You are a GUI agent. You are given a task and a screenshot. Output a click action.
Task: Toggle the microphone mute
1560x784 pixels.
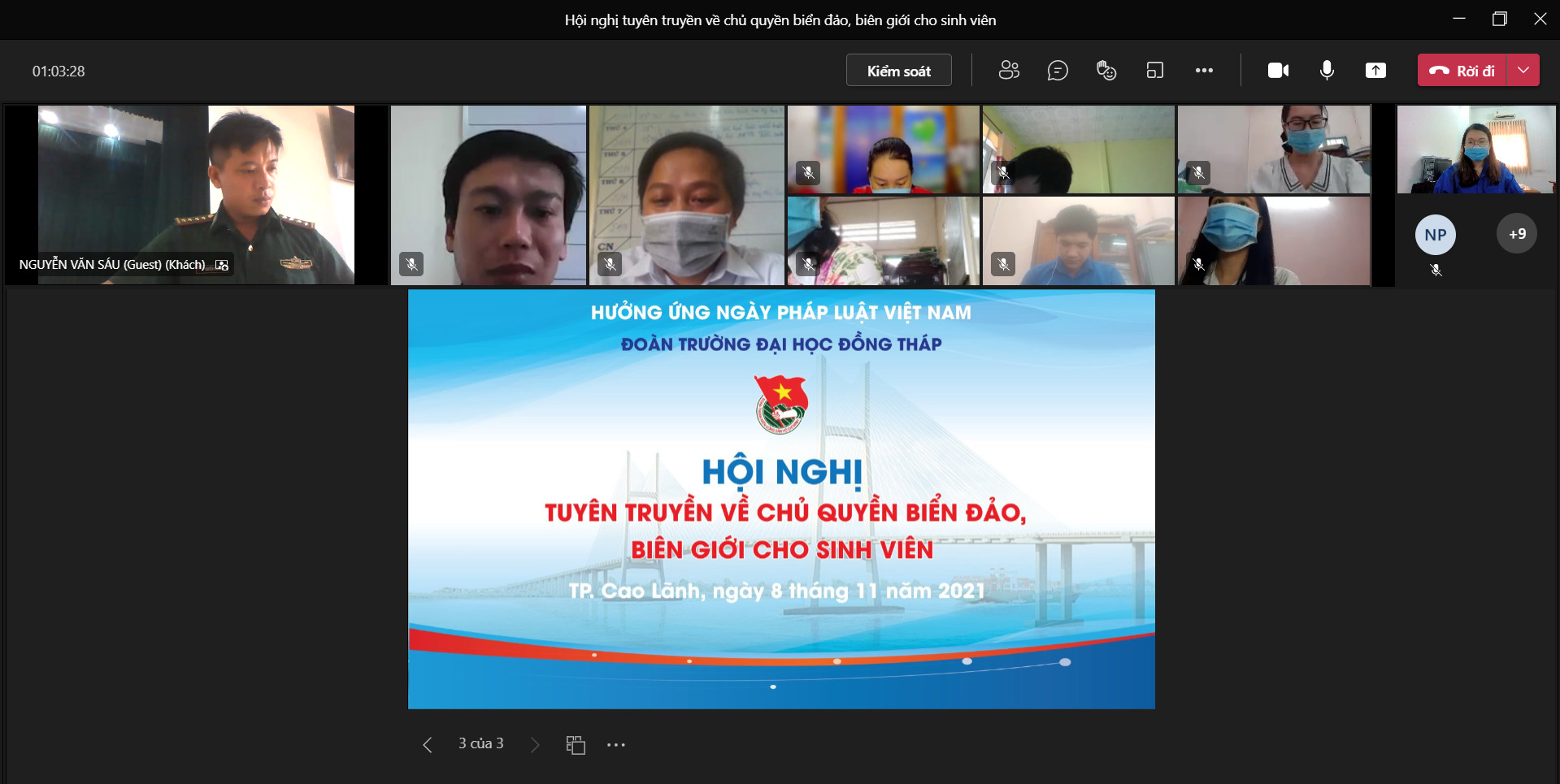point(1327,71)
